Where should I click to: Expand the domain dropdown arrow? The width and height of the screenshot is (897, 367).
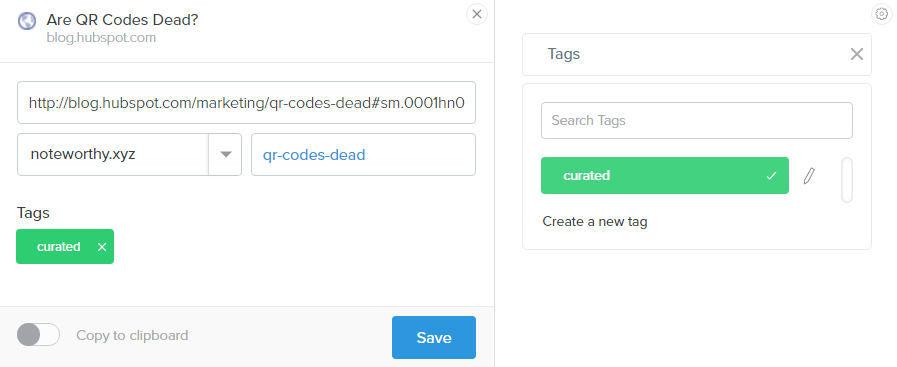point(226,154)
